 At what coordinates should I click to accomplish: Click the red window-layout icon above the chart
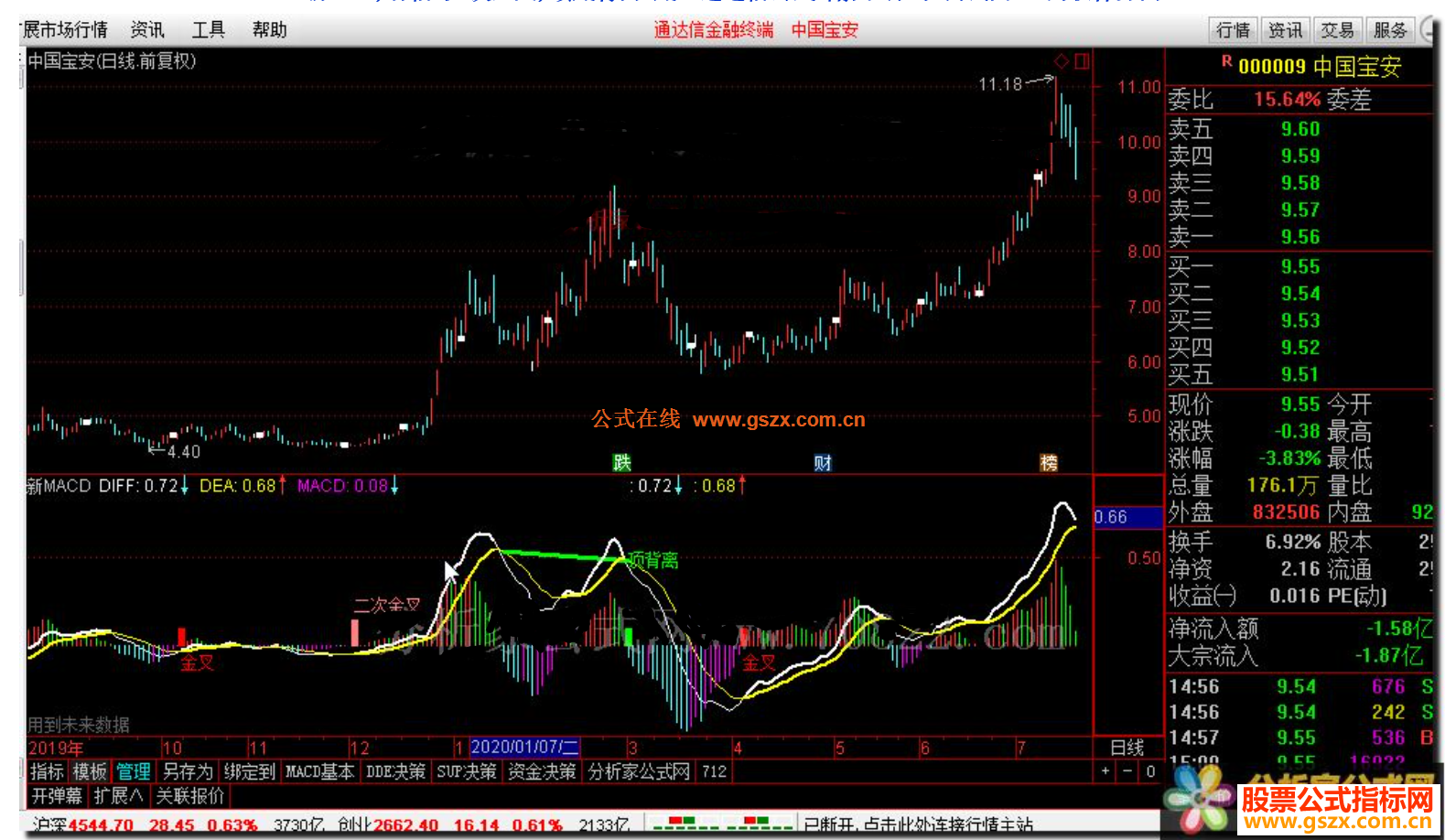[1082, 61]
